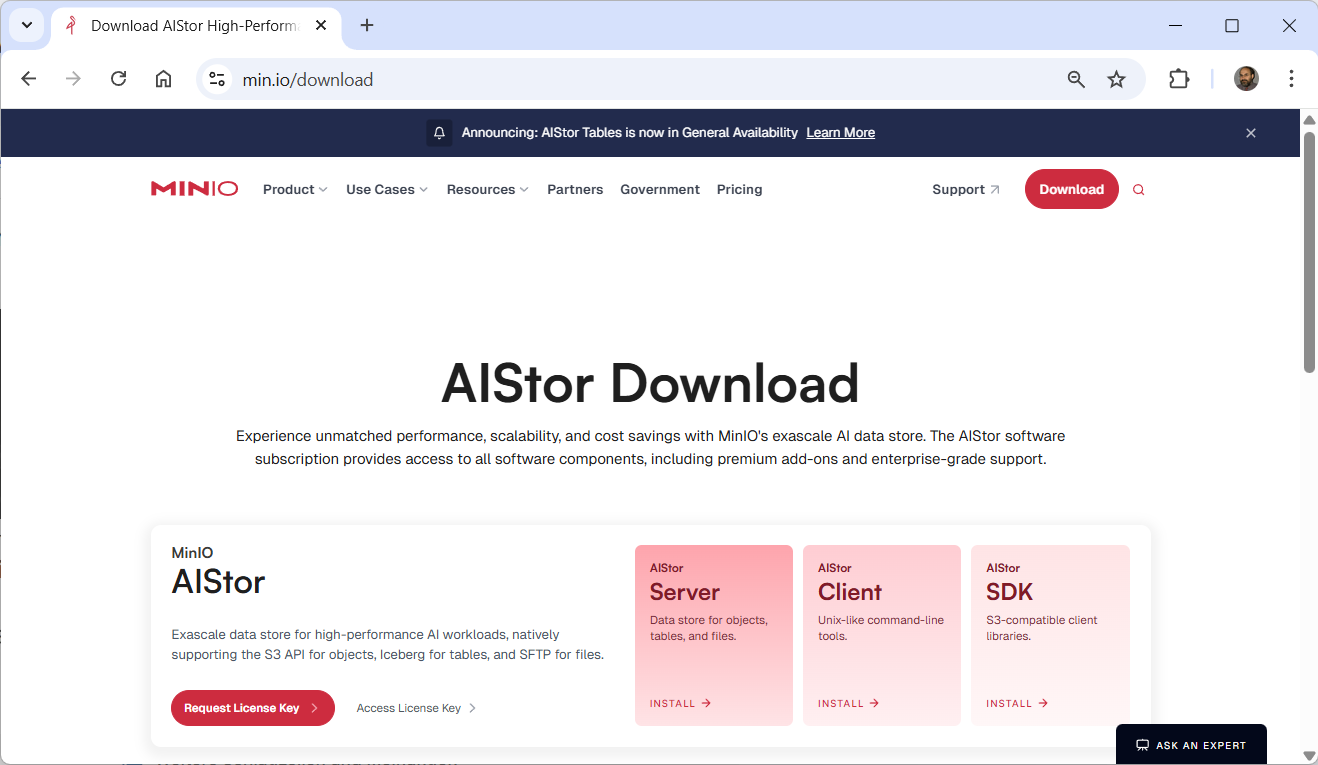Image resolution: width=1318 pixels, height=765 pixels.
Task: Expand the Resources dropdown menu
Action: (x=487, y=190)
